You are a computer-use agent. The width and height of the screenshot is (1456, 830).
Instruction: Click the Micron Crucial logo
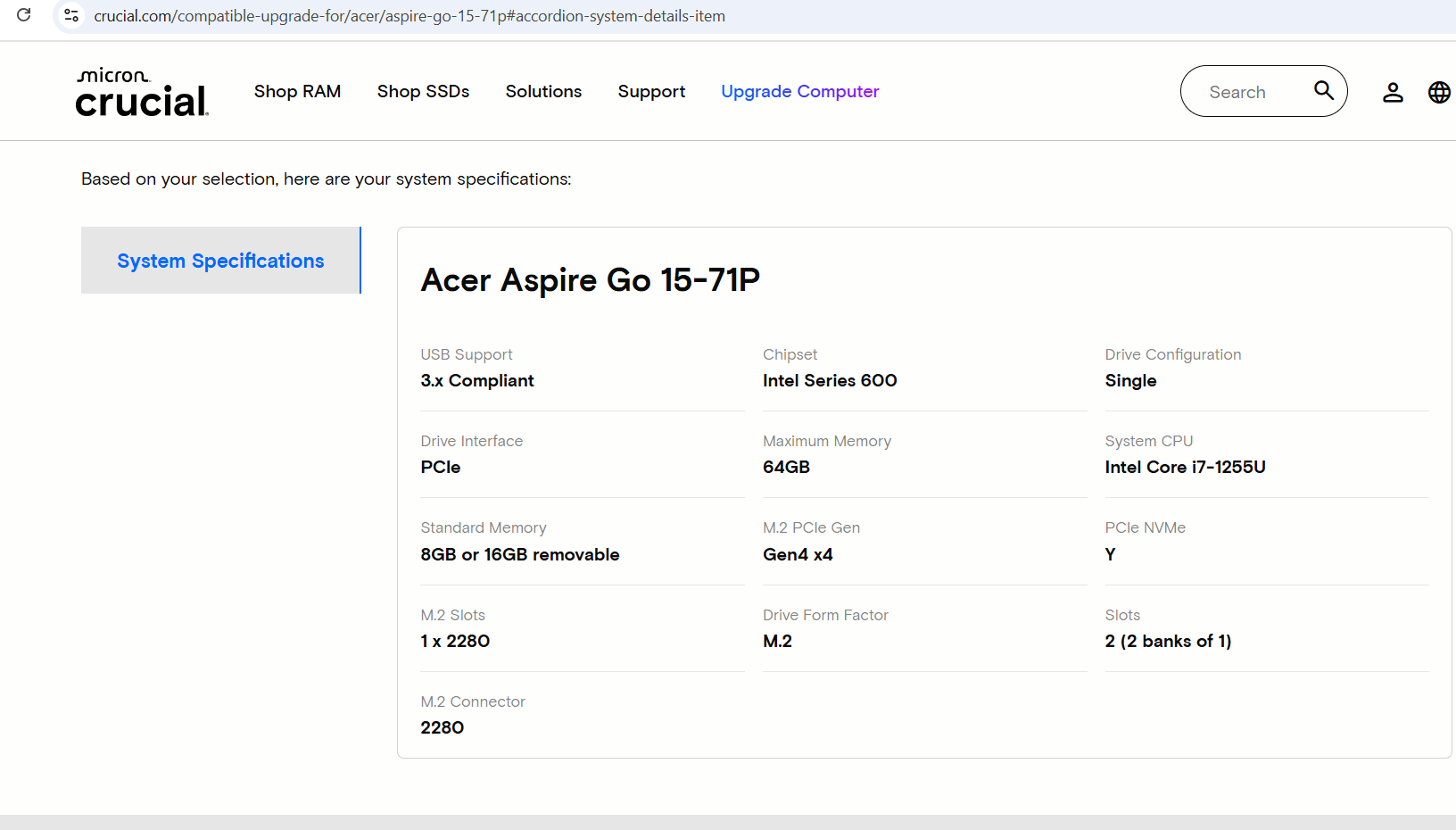point(142,92)
